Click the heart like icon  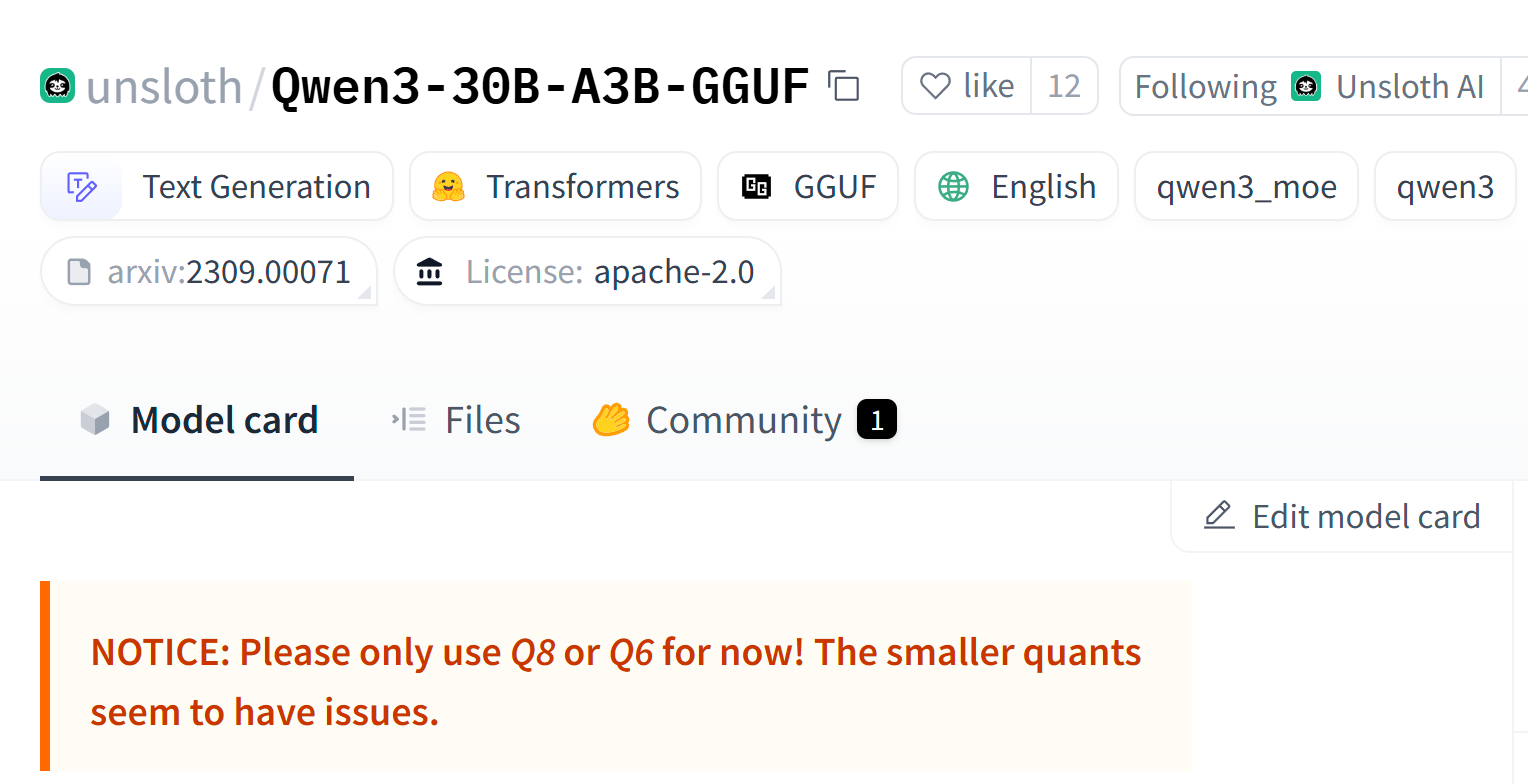click(935, 87)
